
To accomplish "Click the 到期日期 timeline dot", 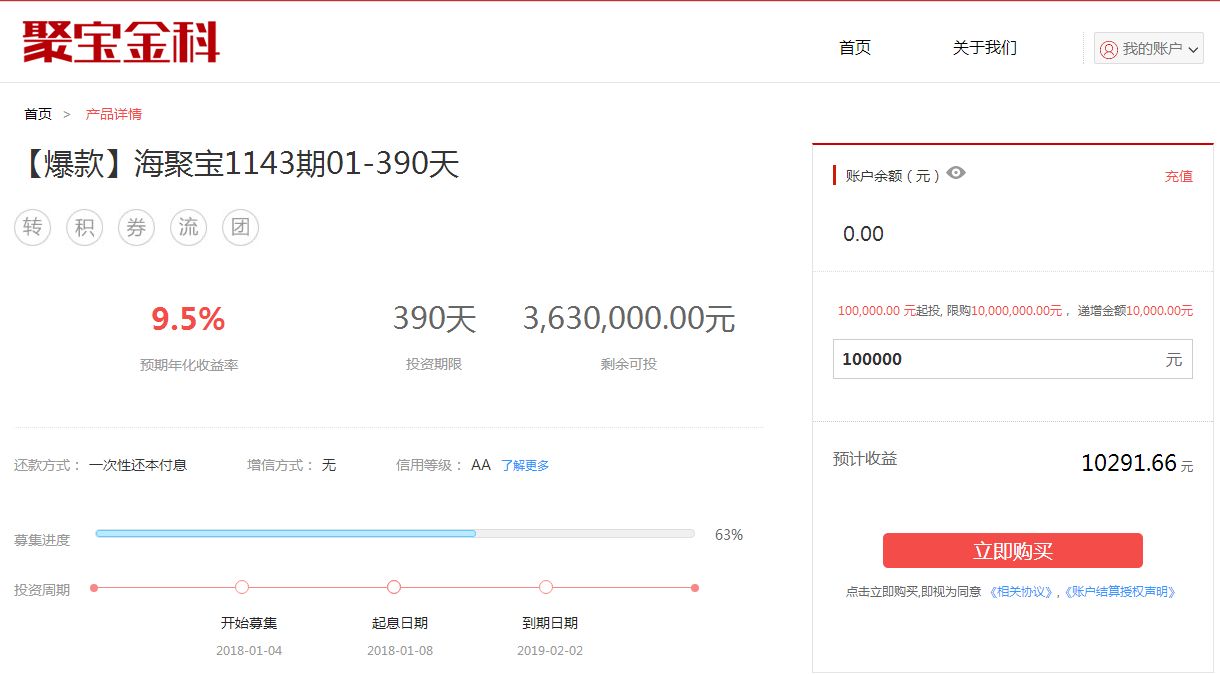I will point(545,587).
